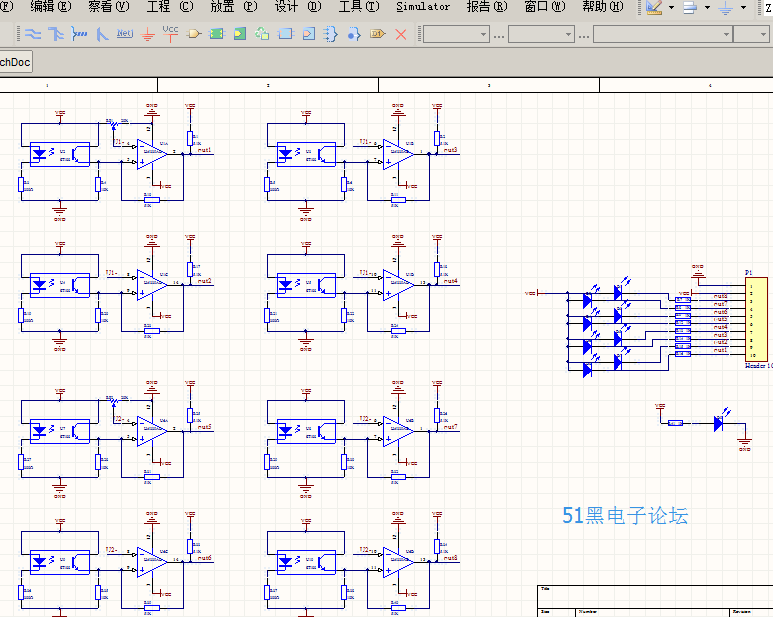Open the 察看(V) View menu

(x=108, y=6)
